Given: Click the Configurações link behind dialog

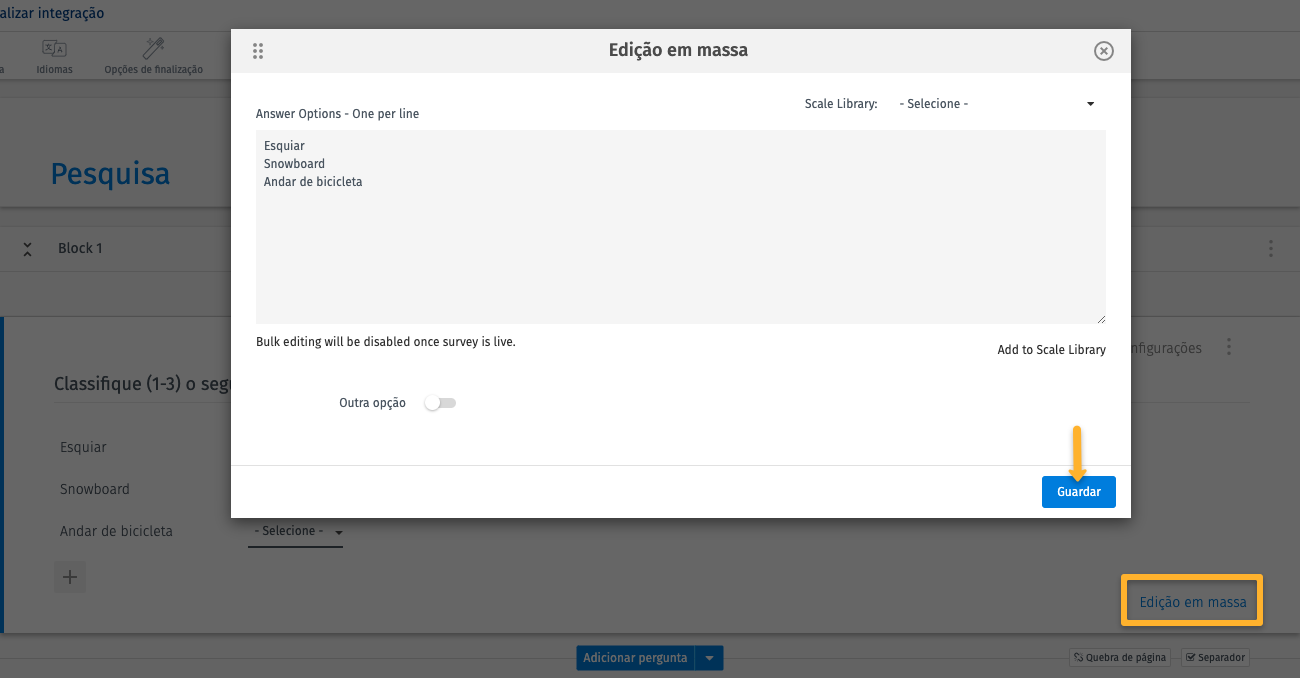Looking at the screenshot, I should (x=1166, y=348).
